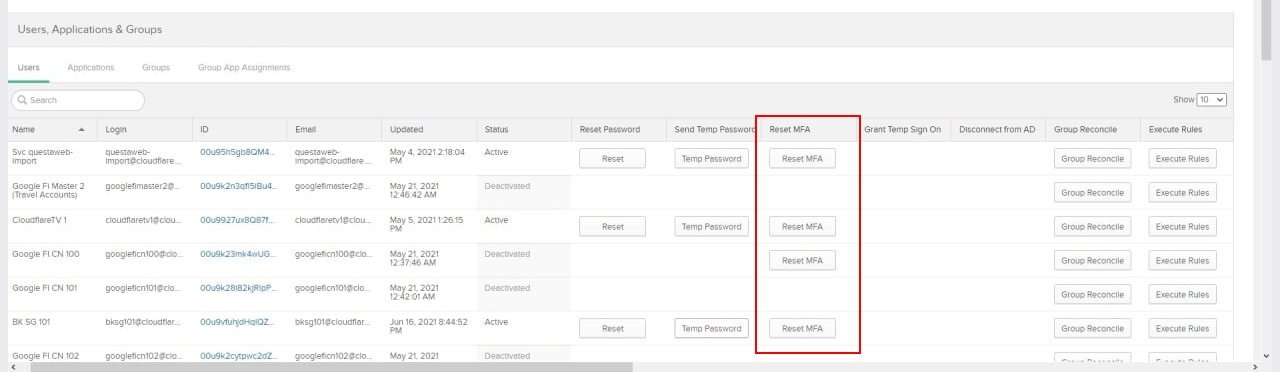The width and height of the screenshot is (1280, 372).
Task: Reset MFA for CloudflareTV 1
Action: click(802, 227)
